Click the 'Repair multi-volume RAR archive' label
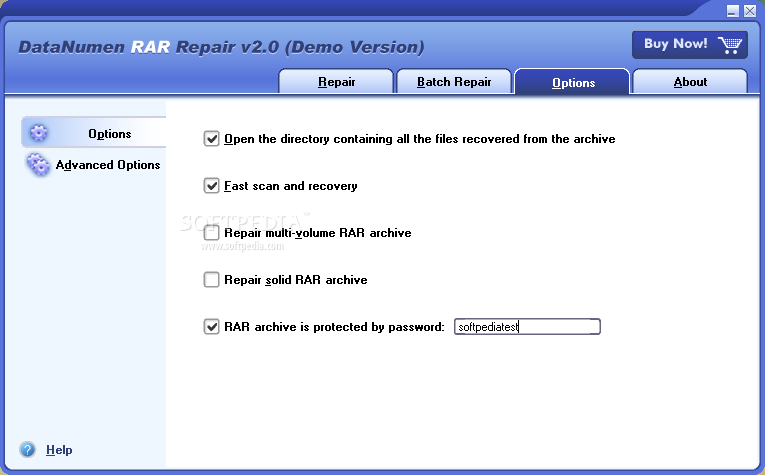This screenshot has height=475, width=765. tap(318, 233)
